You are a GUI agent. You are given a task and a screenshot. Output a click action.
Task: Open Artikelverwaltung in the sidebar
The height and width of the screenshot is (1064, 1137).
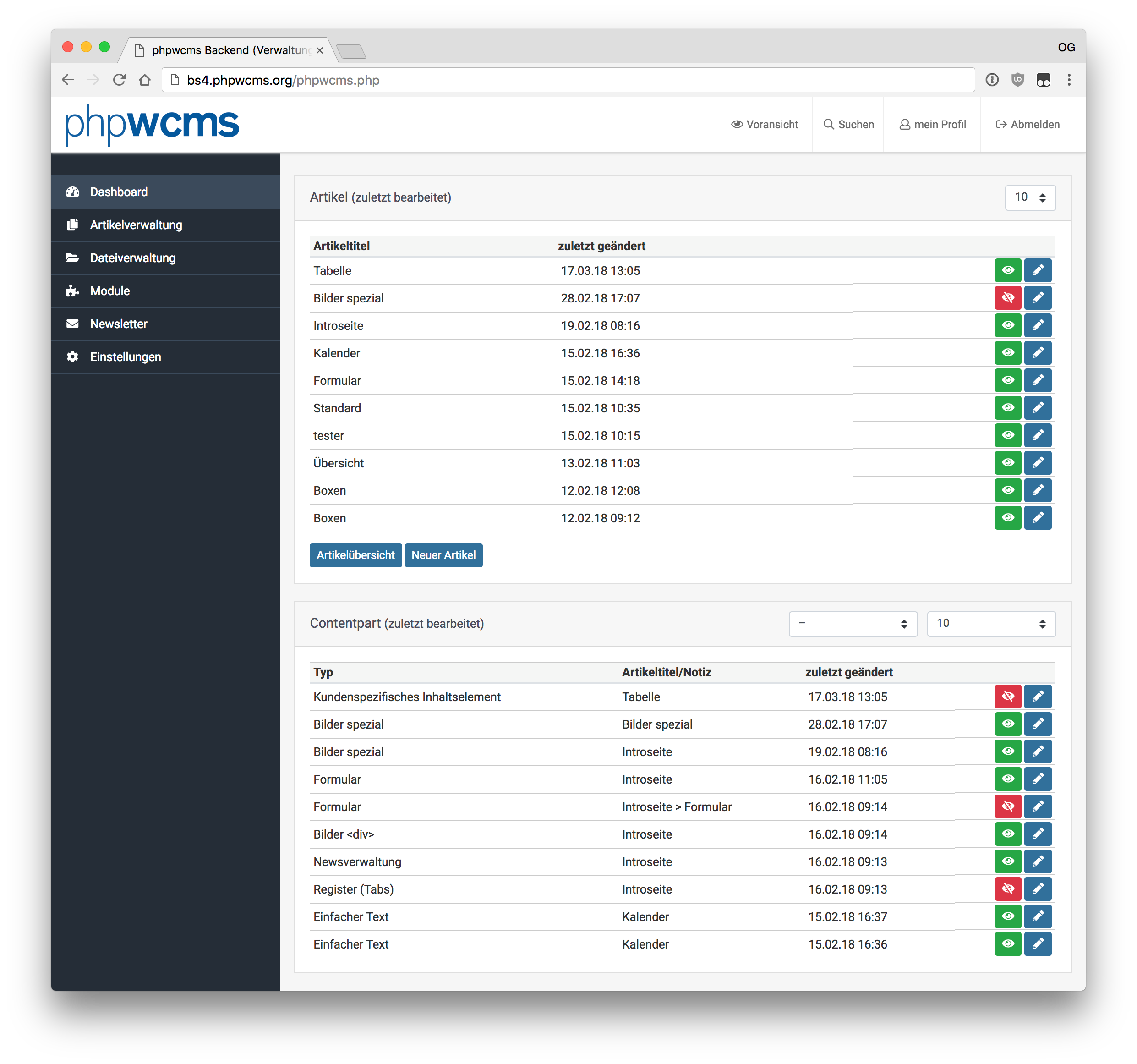(136, 225)
